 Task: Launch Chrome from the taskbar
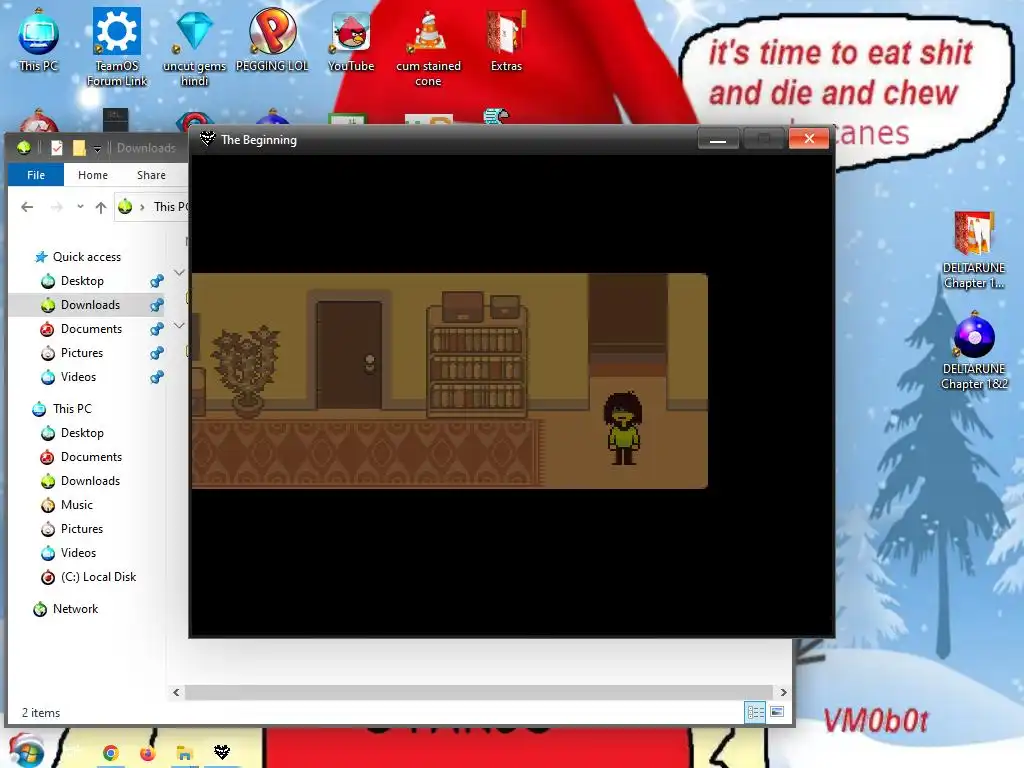(x=110, y=753)
